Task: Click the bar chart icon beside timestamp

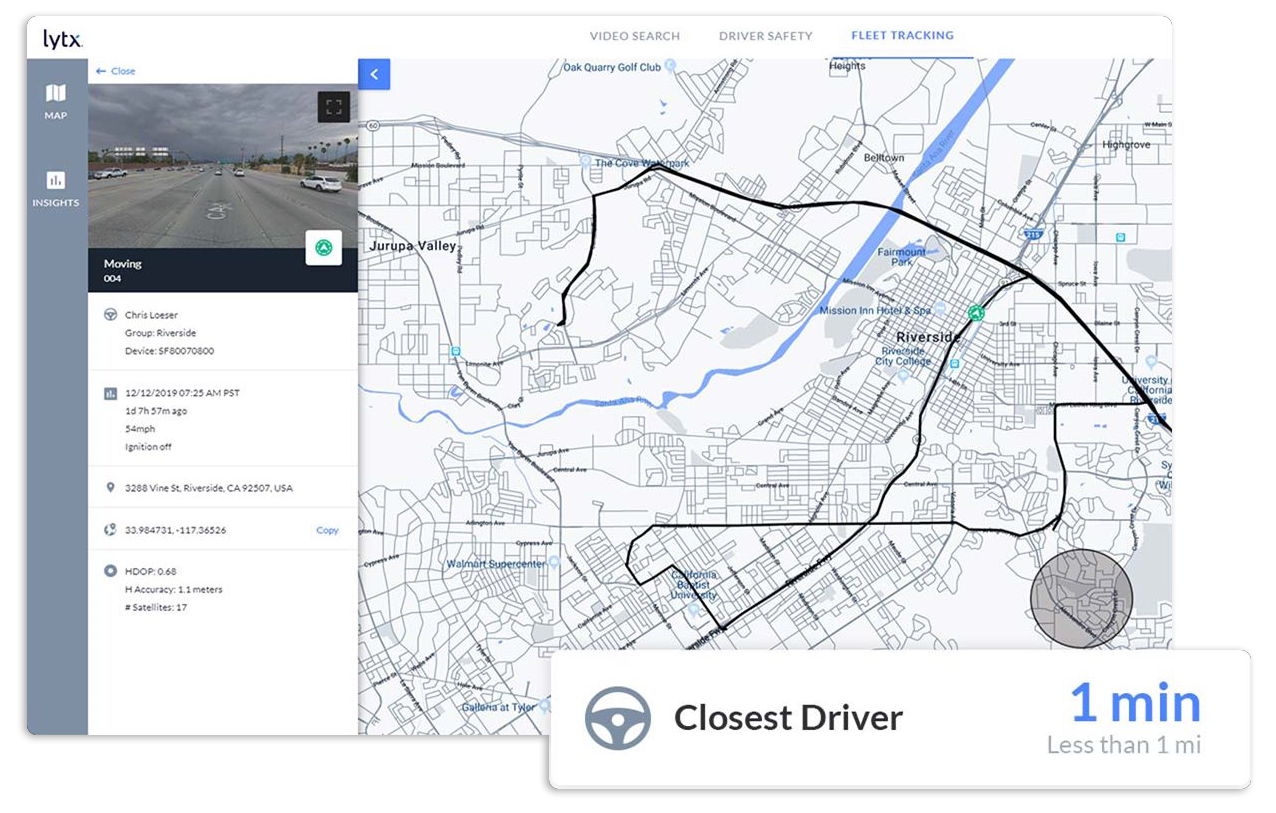Action: tap(110, 393)
